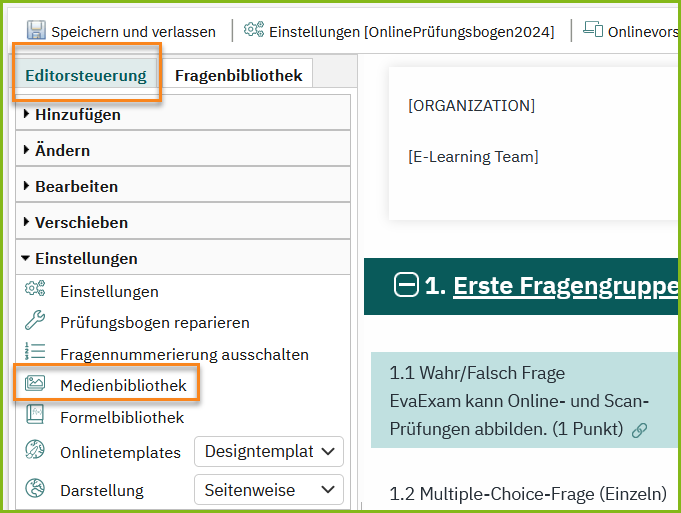Expand the Verschieben section
Image resolution: width=681 pixels, height=513 pixels.
click(x=183, y=222)
